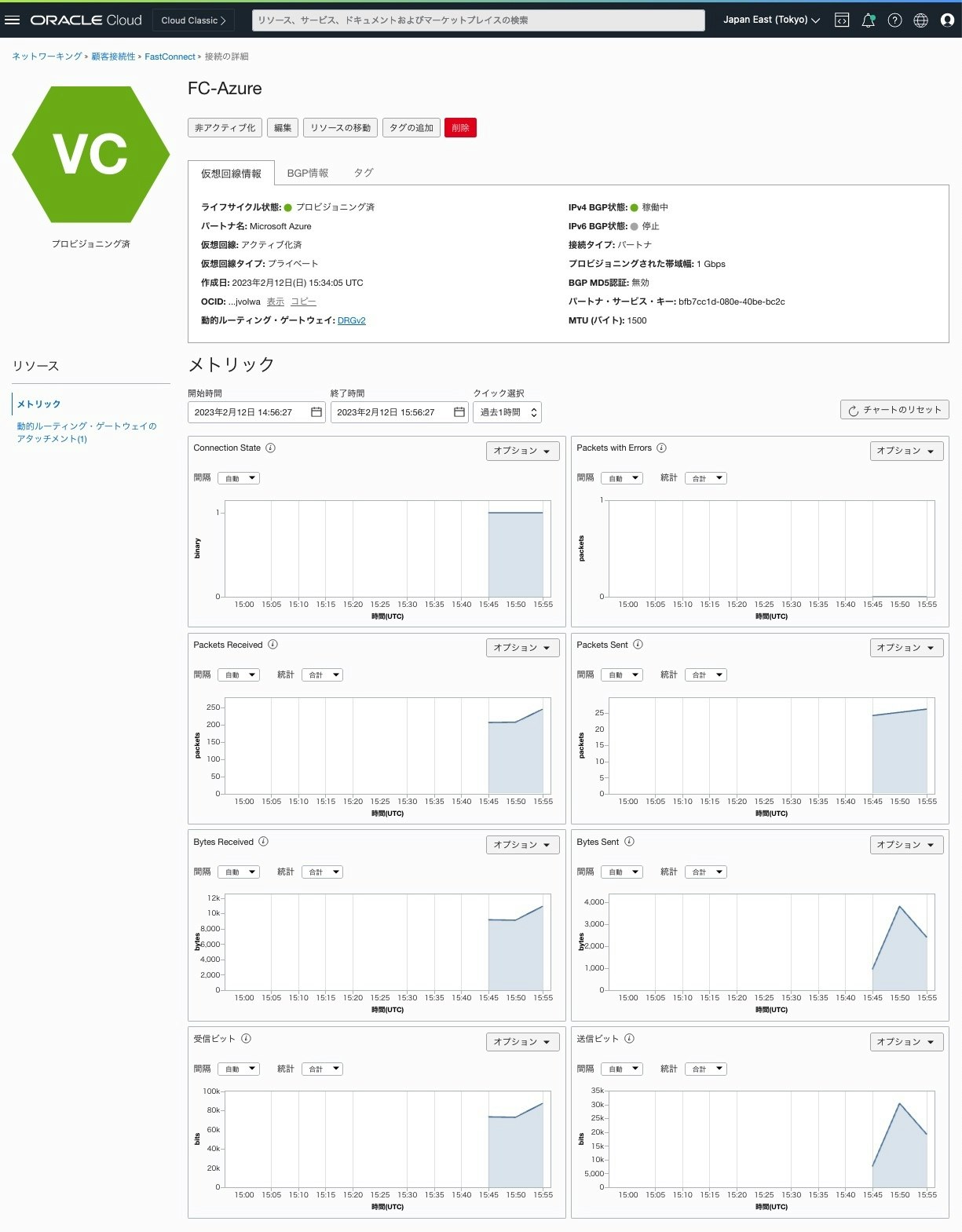Open 動的ルーティング・ゲートウェイのアタッチメント in sidebar
962x1232 pixels.
pos(86,433)
